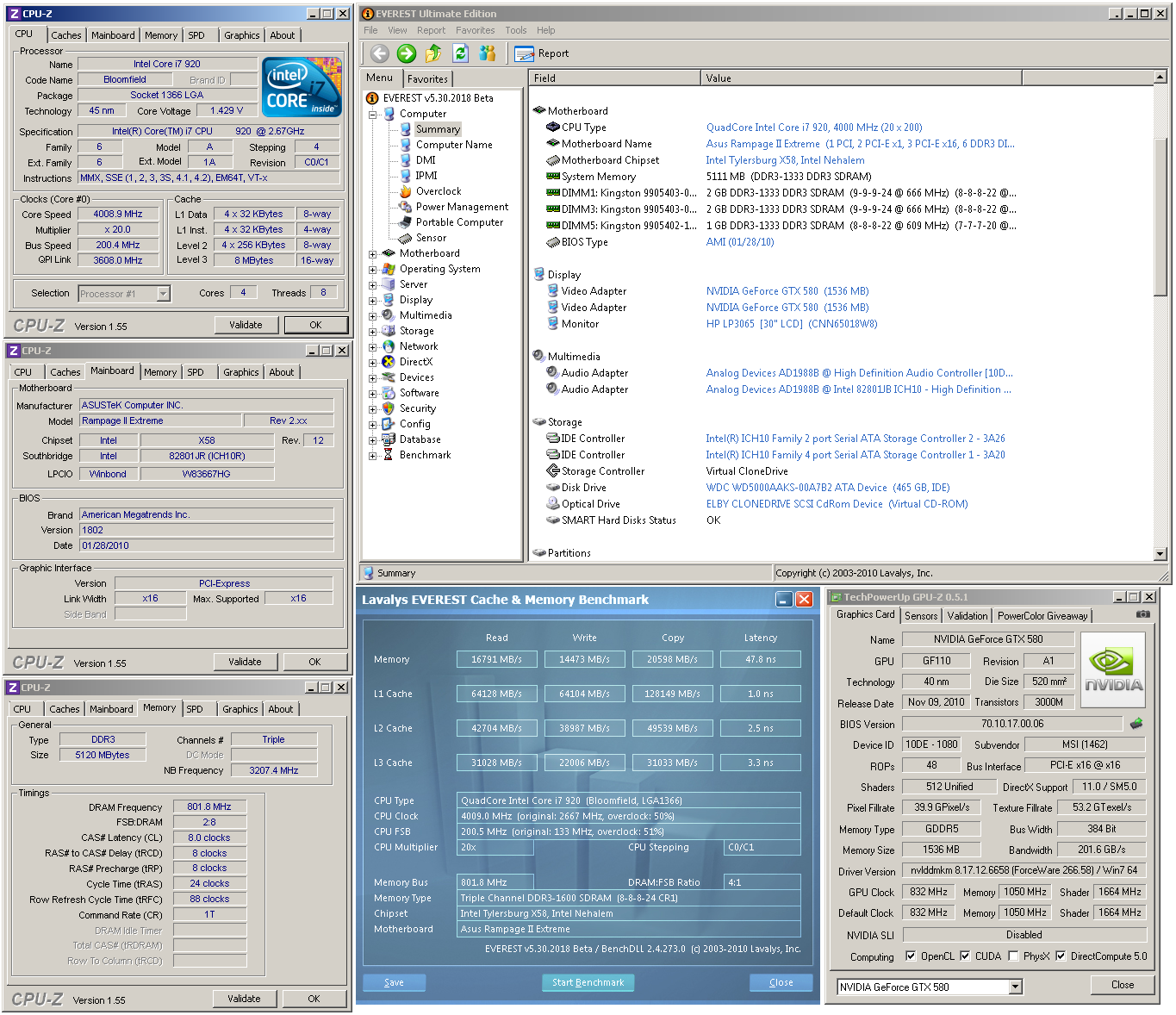Collapse the Computer tree node
Image resolution: width=1176 pixels, height=1015 pixels.
[373, 114]
